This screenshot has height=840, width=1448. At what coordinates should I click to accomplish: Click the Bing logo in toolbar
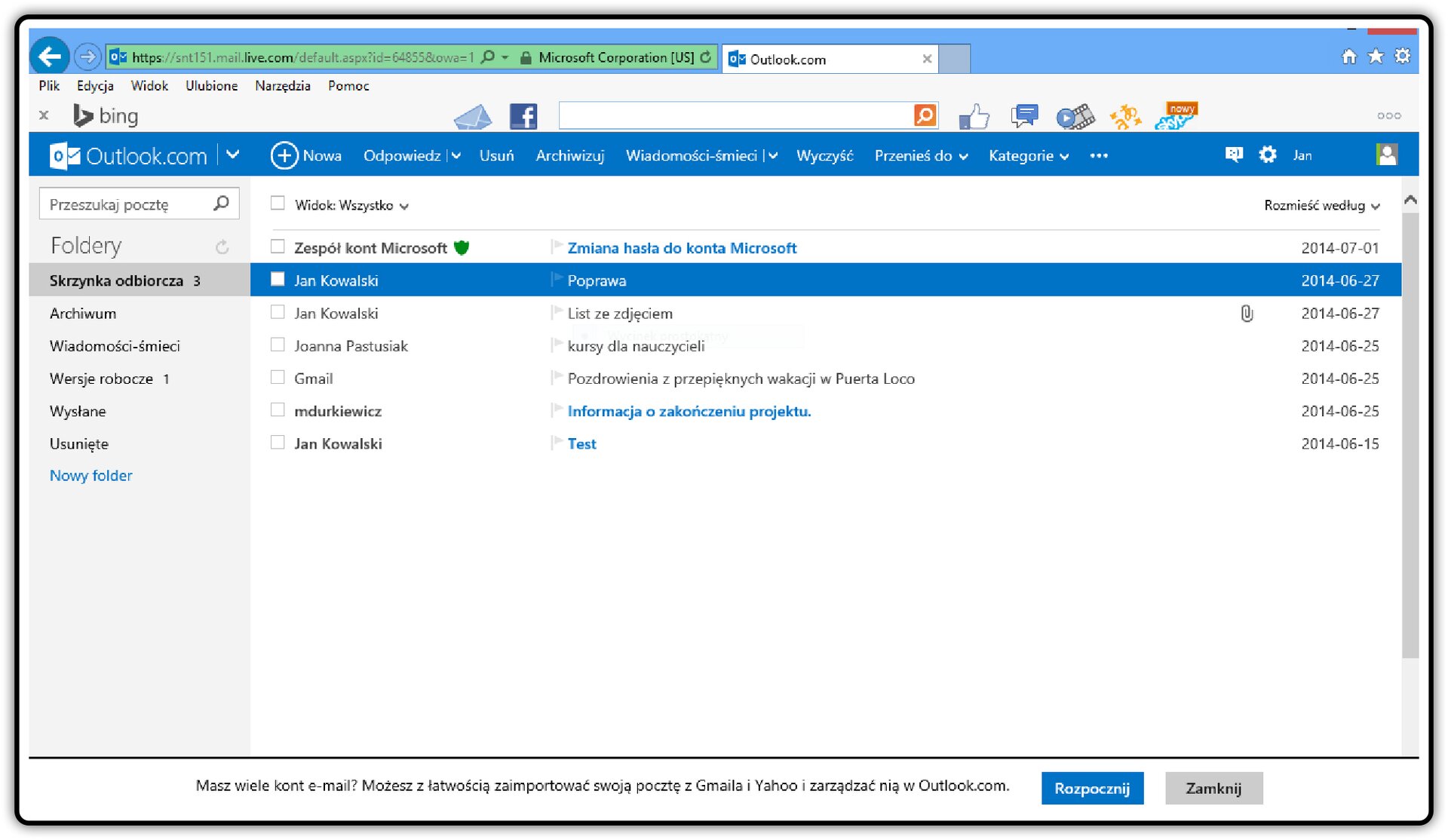tap(106, 116)
